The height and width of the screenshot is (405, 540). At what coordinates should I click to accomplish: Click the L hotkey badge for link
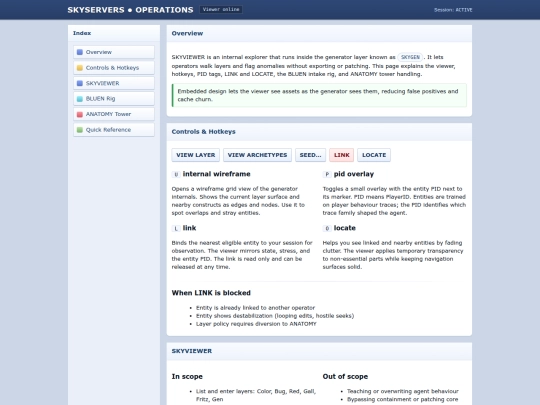(176, 228)
